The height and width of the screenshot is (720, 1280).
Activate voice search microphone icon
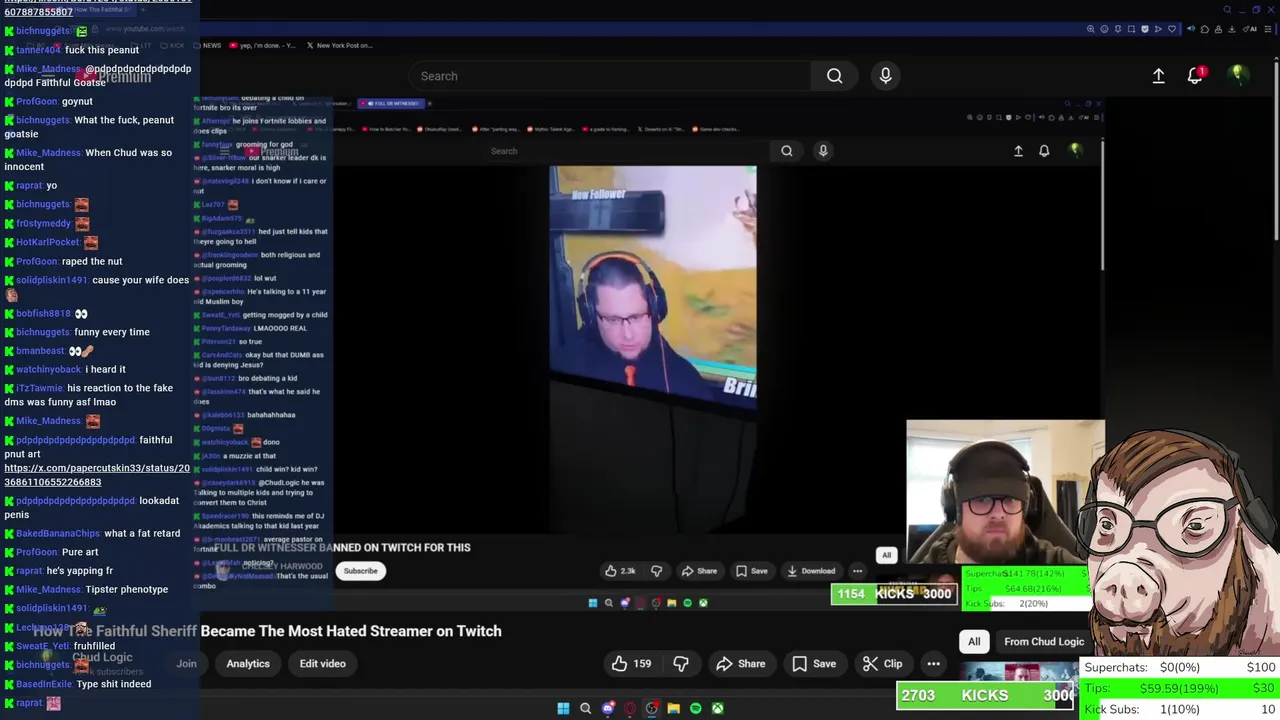(885, 76)
